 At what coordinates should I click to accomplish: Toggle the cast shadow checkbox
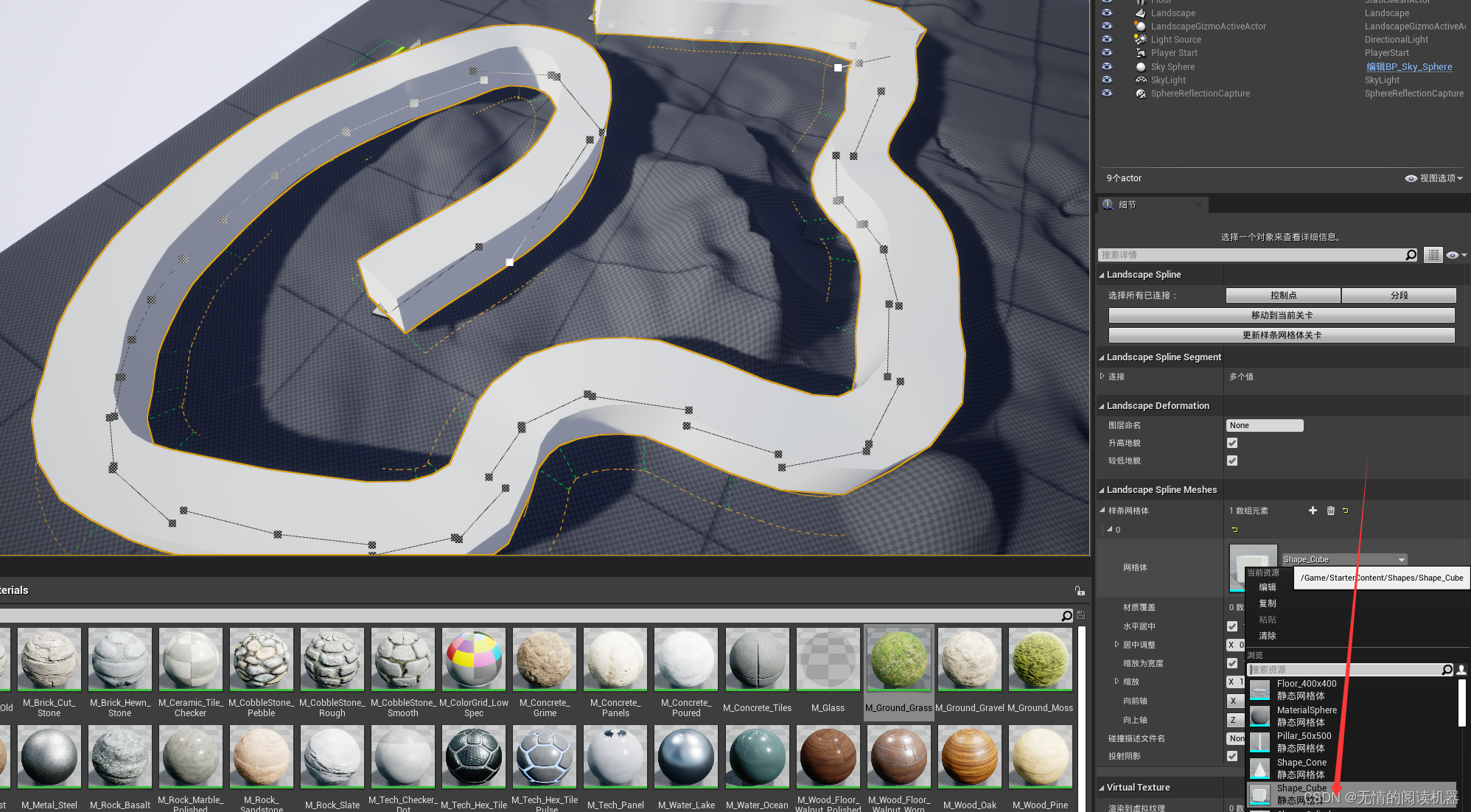(1232, 756)
